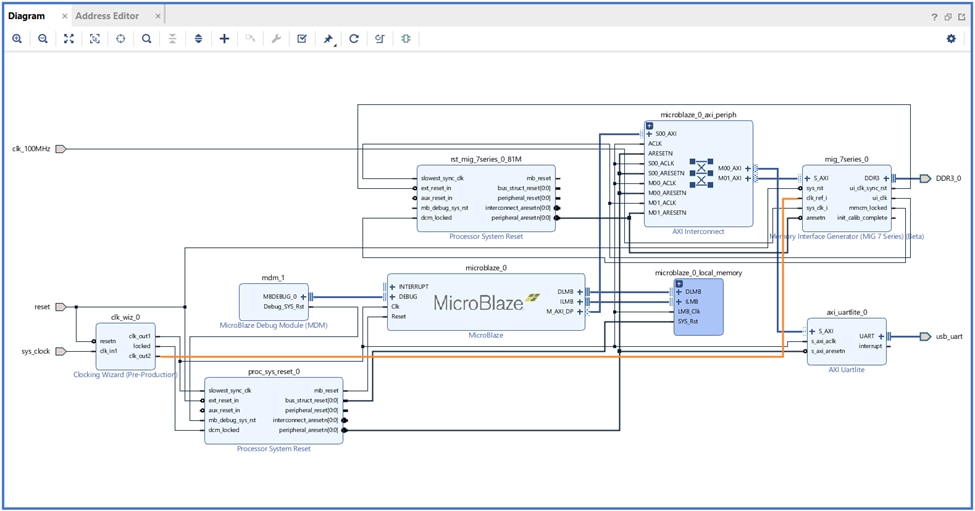Click the Add IP plus icon
The height and width of the screenshot is (511, 975).
tap(224, 39)
